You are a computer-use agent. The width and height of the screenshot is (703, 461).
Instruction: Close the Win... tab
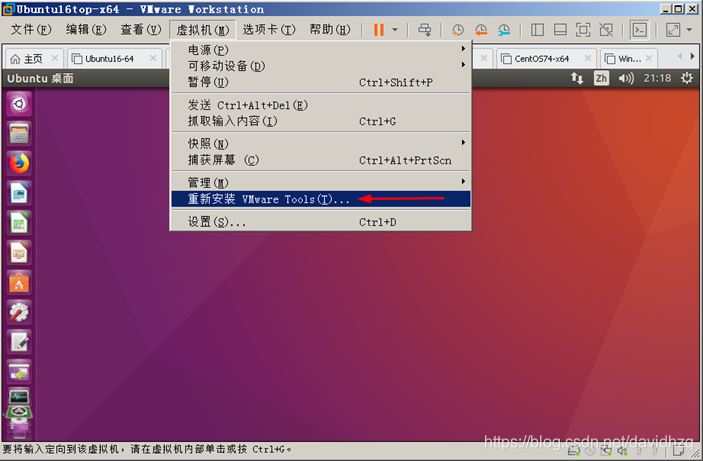coord(650,58)
